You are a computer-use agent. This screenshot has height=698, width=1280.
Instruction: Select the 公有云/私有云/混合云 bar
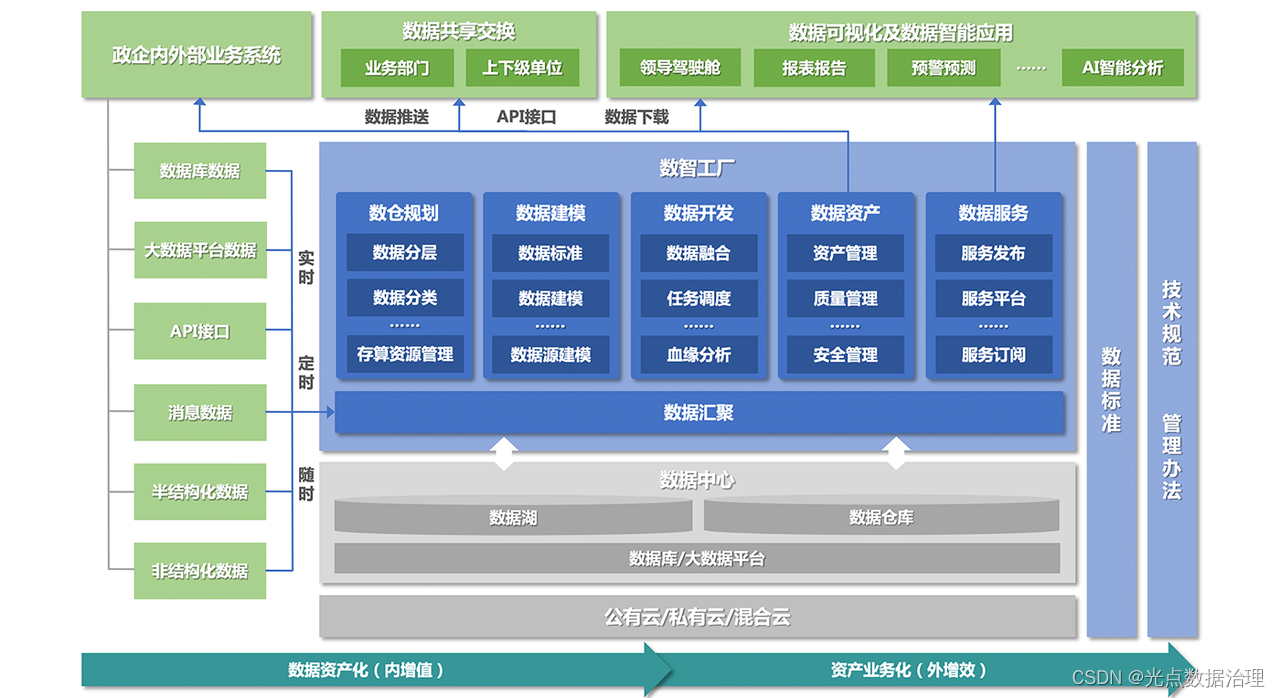pos(697,617)
